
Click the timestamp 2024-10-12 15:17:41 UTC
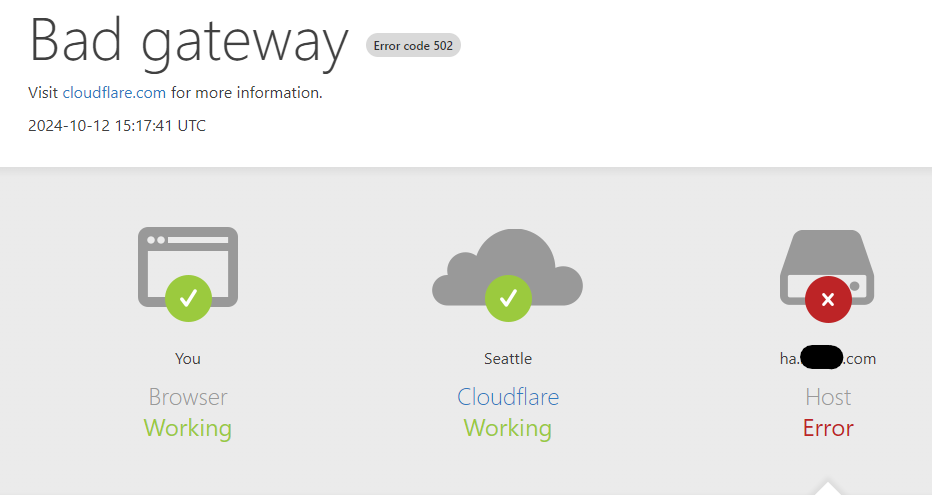pyautogui.click(x=117, y=125)
